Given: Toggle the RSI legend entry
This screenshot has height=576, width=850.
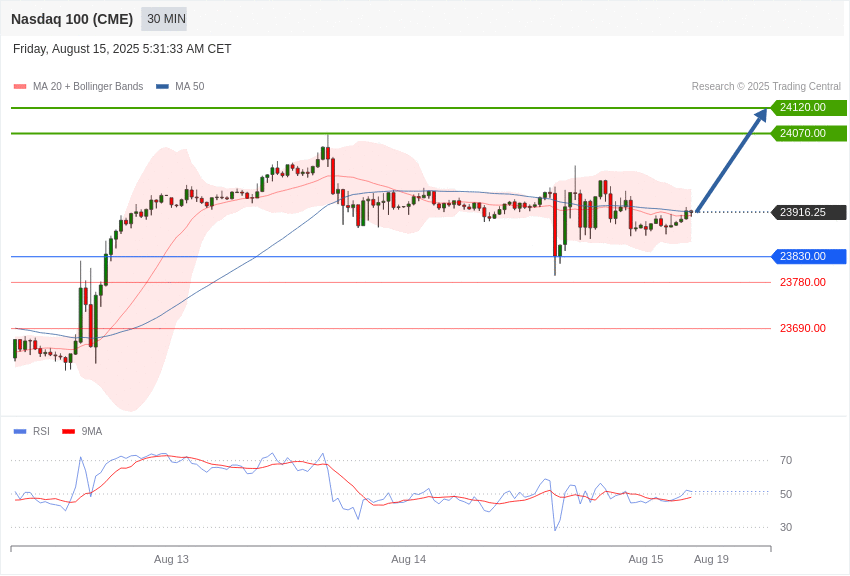Looking at the screenshot, I should click(x=32, y=431).
